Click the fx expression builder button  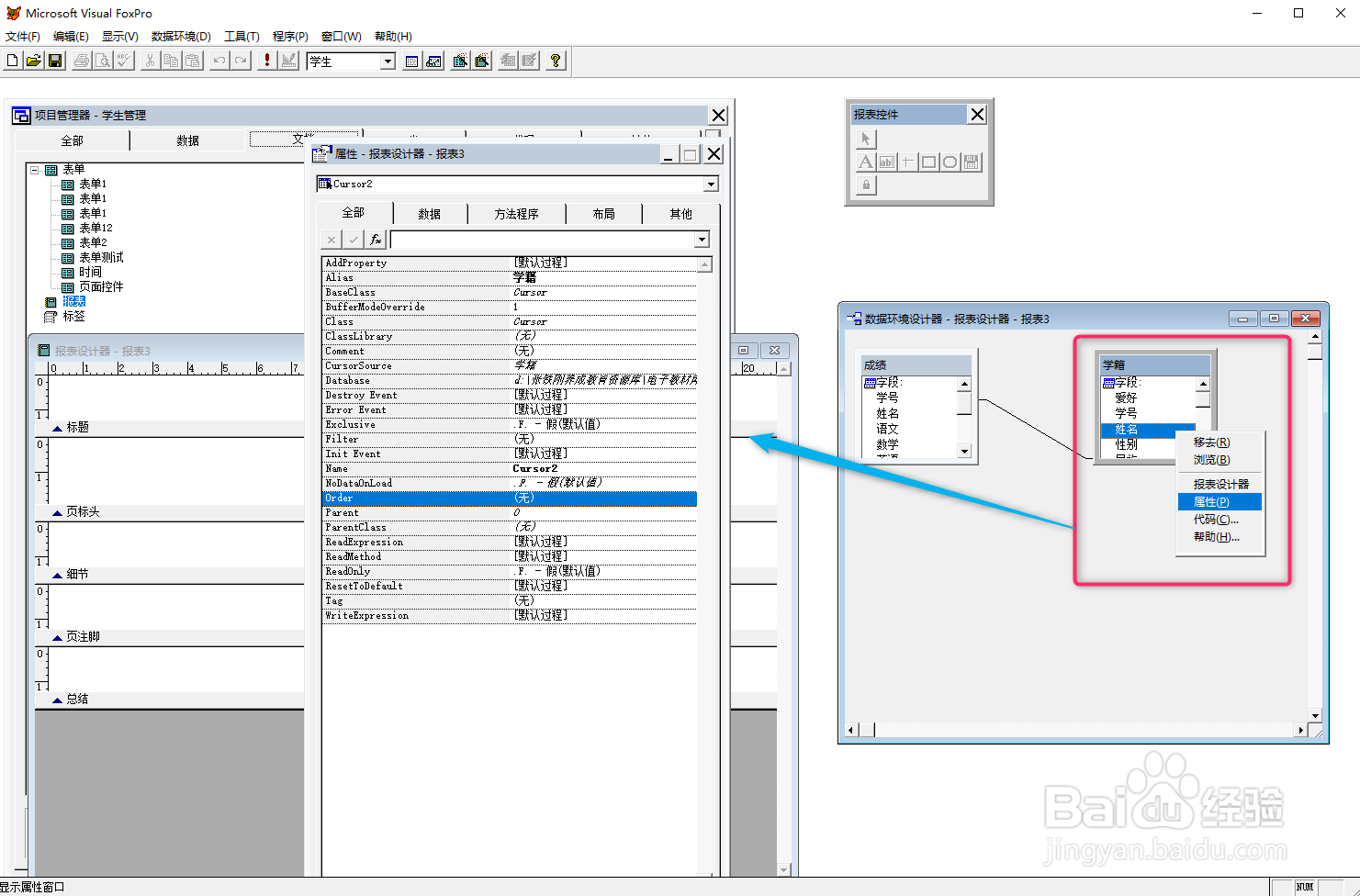click(x=376, y=240)
